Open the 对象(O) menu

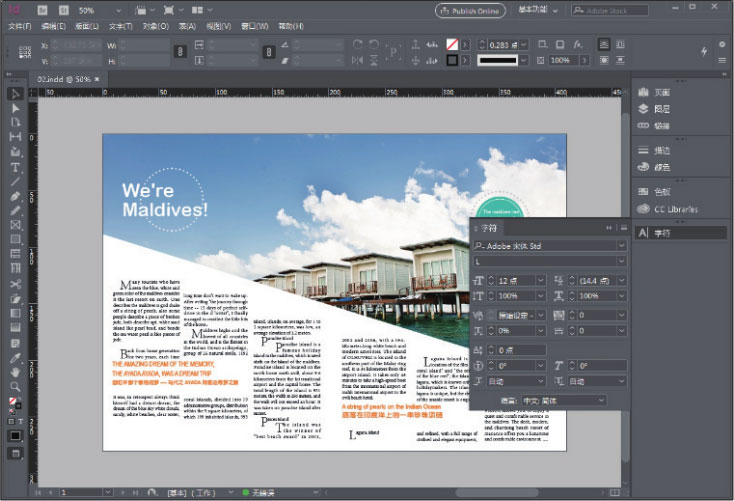click(x=155, y=26)
